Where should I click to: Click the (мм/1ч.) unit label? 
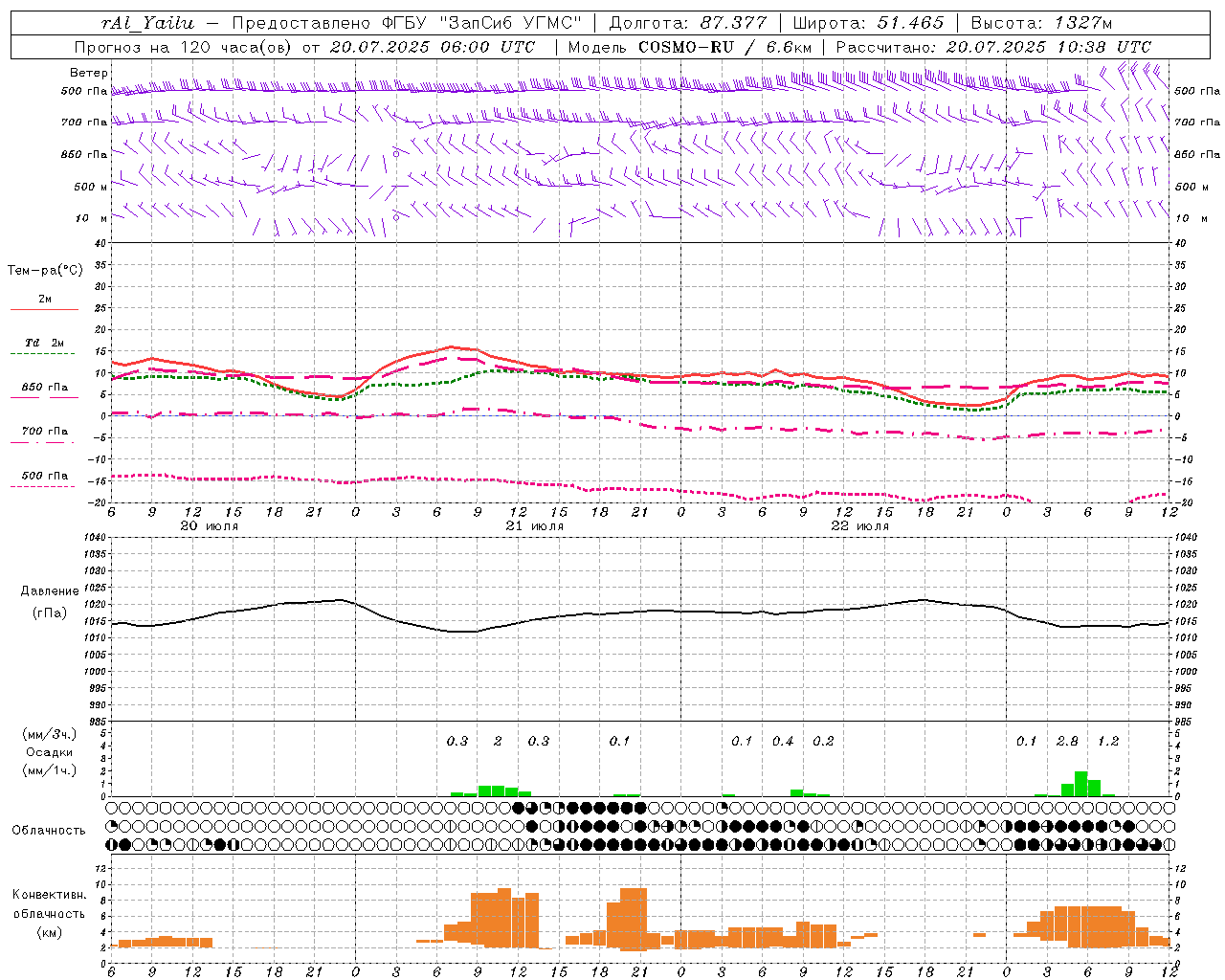coord(49,770)
